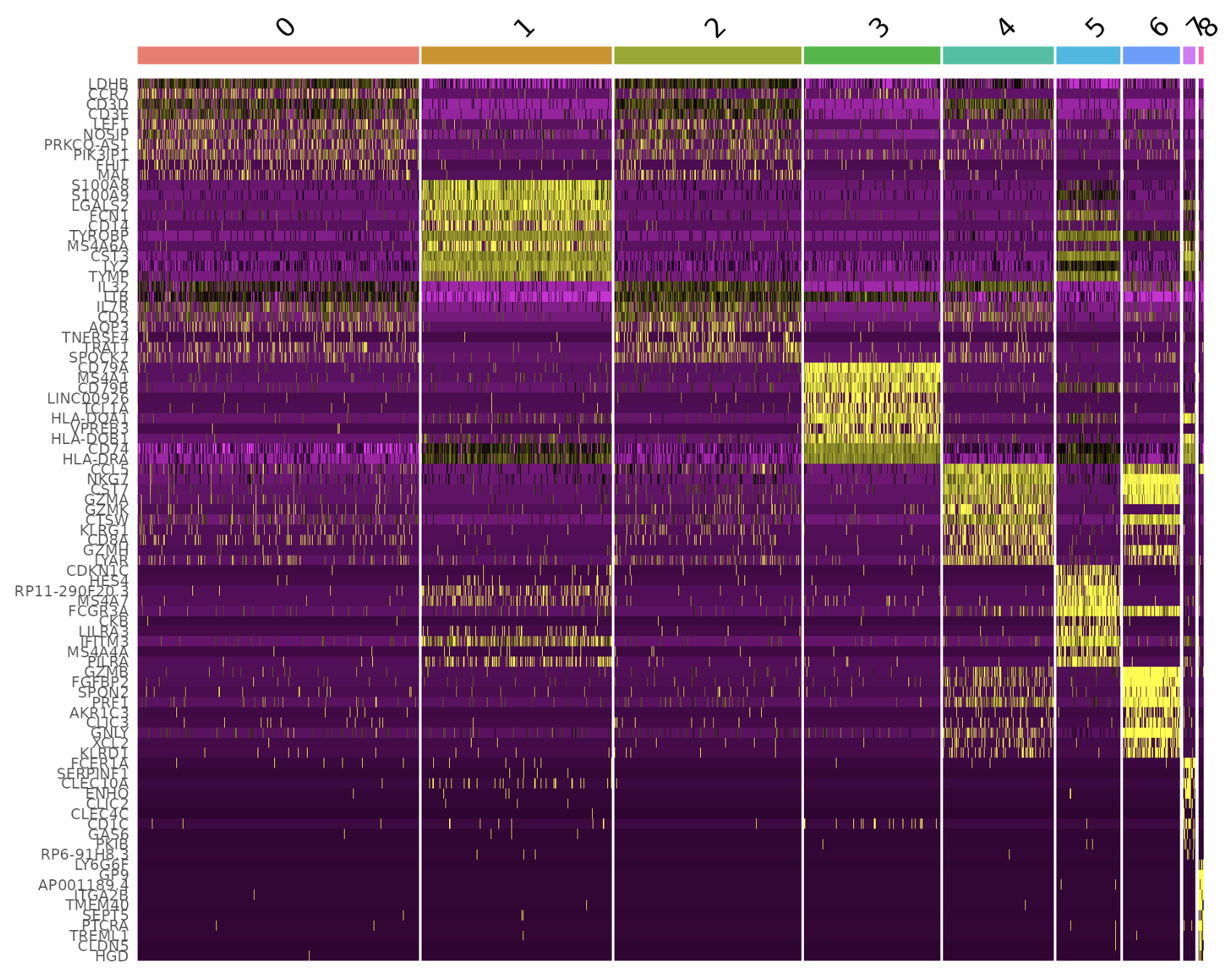
Task: Click the TMEM40 gene label
Action: [97, 907]
